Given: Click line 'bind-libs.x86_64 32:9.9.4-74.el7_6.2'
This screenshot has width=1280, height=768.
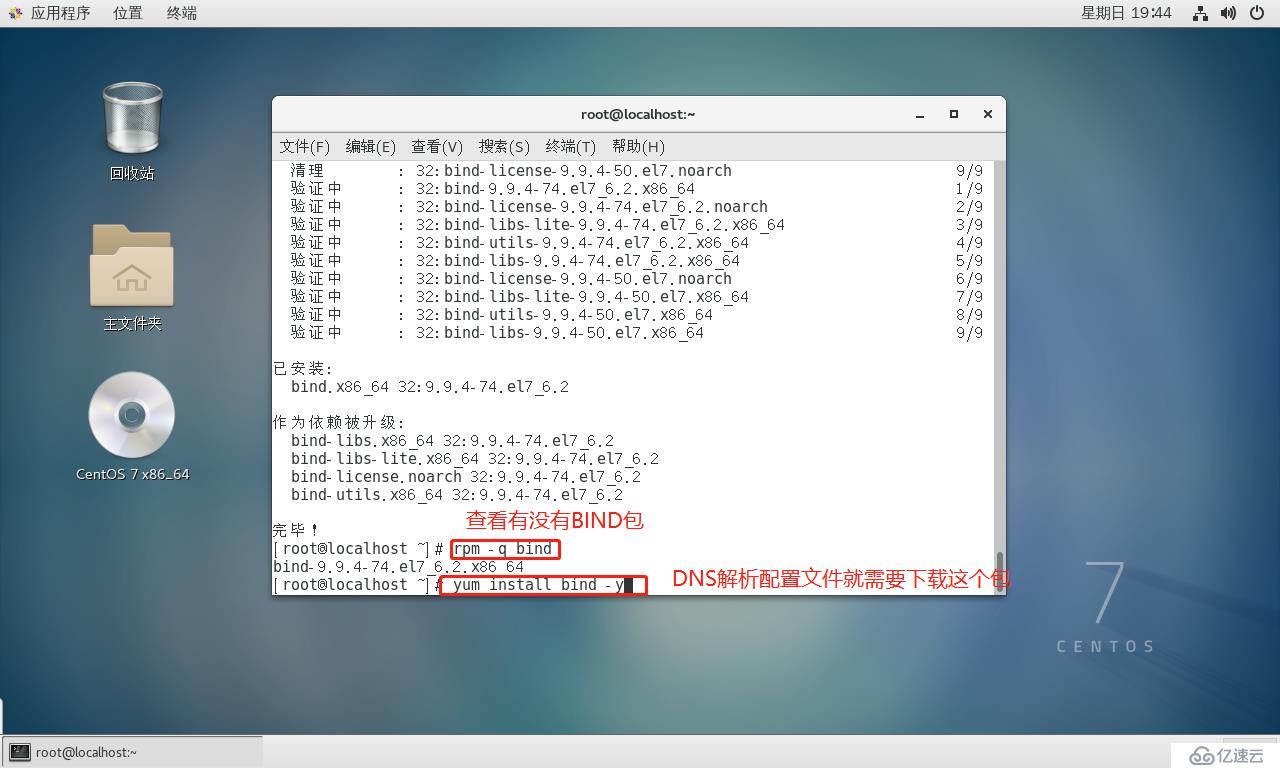Looking at the screenshot, I should coord(453,441).
